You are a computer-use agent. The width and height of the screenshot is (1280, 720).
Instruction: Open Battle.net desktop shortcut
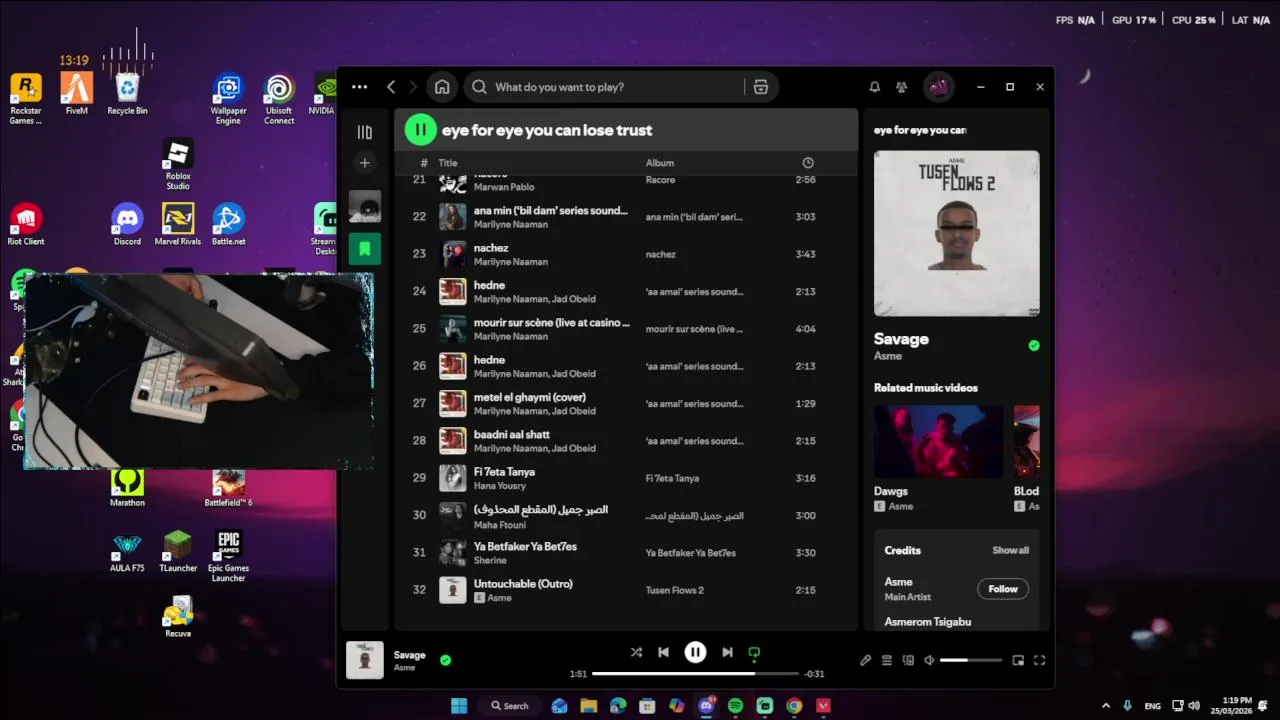pos(228,224)
